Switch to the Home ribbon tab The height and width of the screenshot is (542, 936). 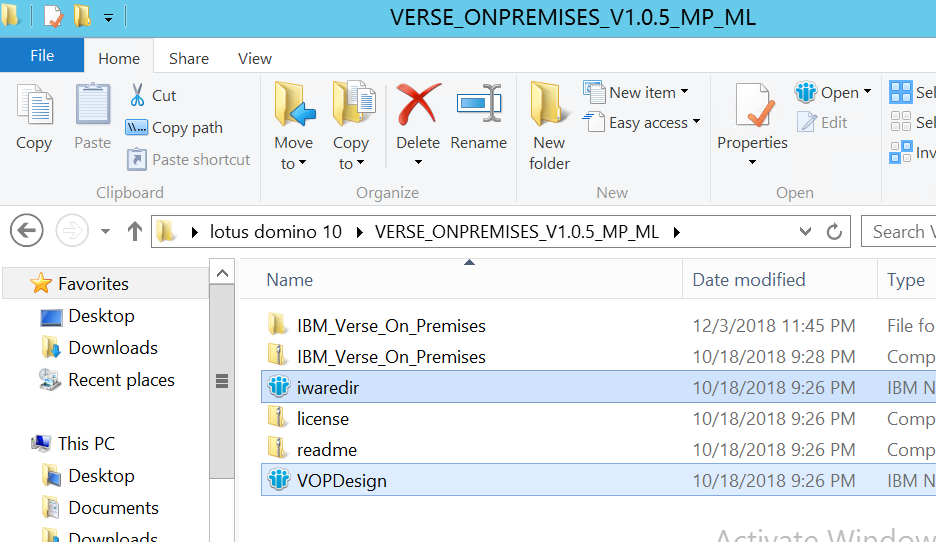tap(119, 58)
